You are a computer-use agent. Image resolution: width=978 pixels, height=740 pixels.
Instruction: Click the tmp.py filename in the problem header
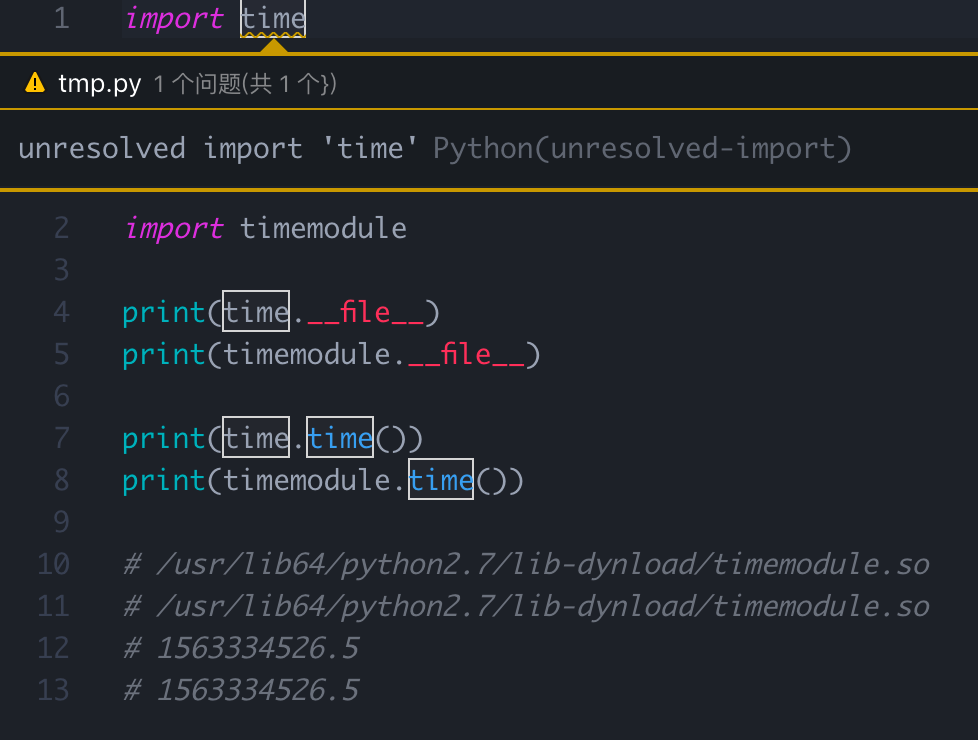(x=100, y=83)
